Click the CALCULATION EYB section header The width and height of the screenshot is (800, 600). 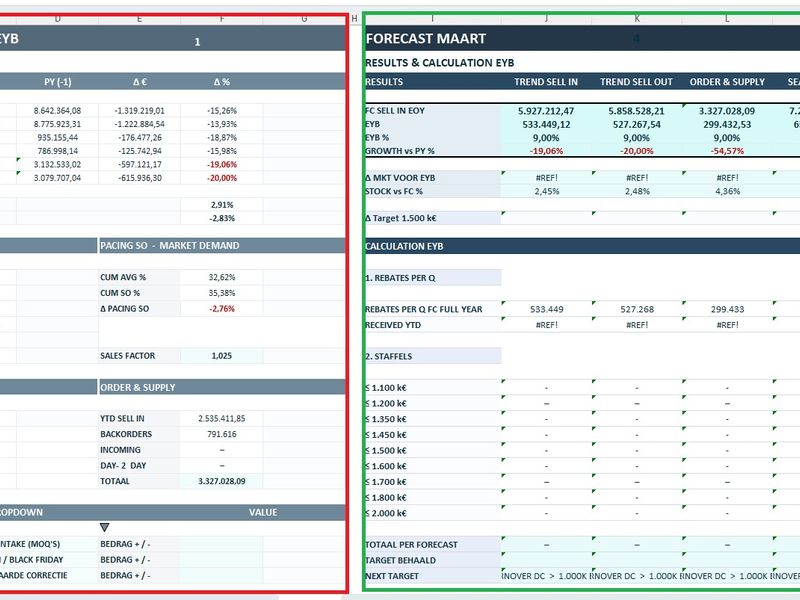pos(404,246)
